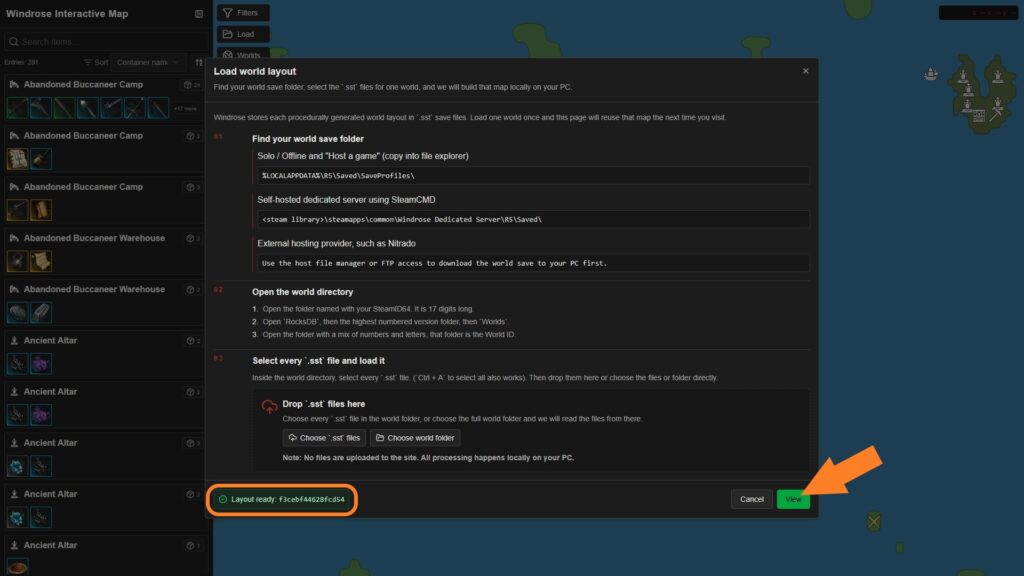Close the Load world layout dialog
The height and width of the screenshot is (576, 1024).
(x=805, y=71)
